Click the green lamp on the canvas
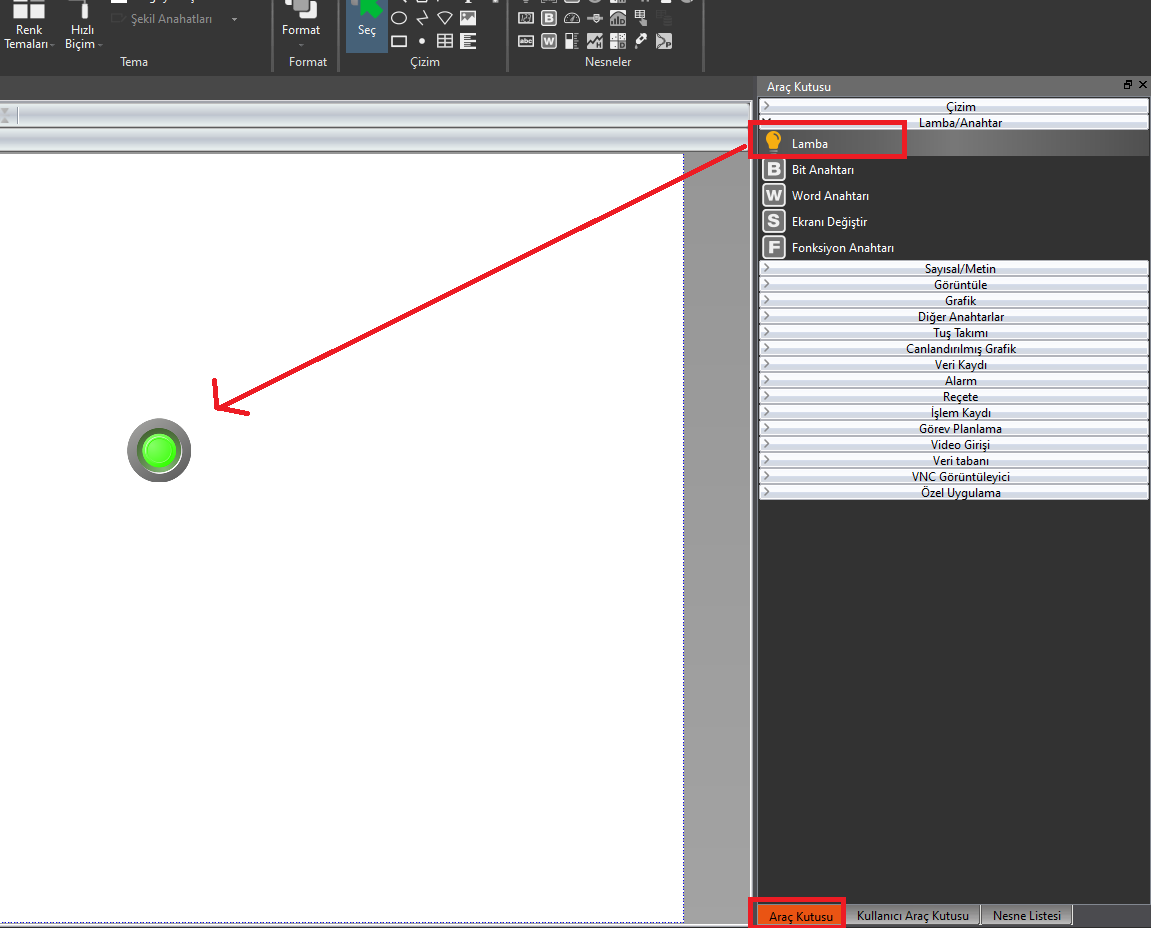 click(159, 450)
